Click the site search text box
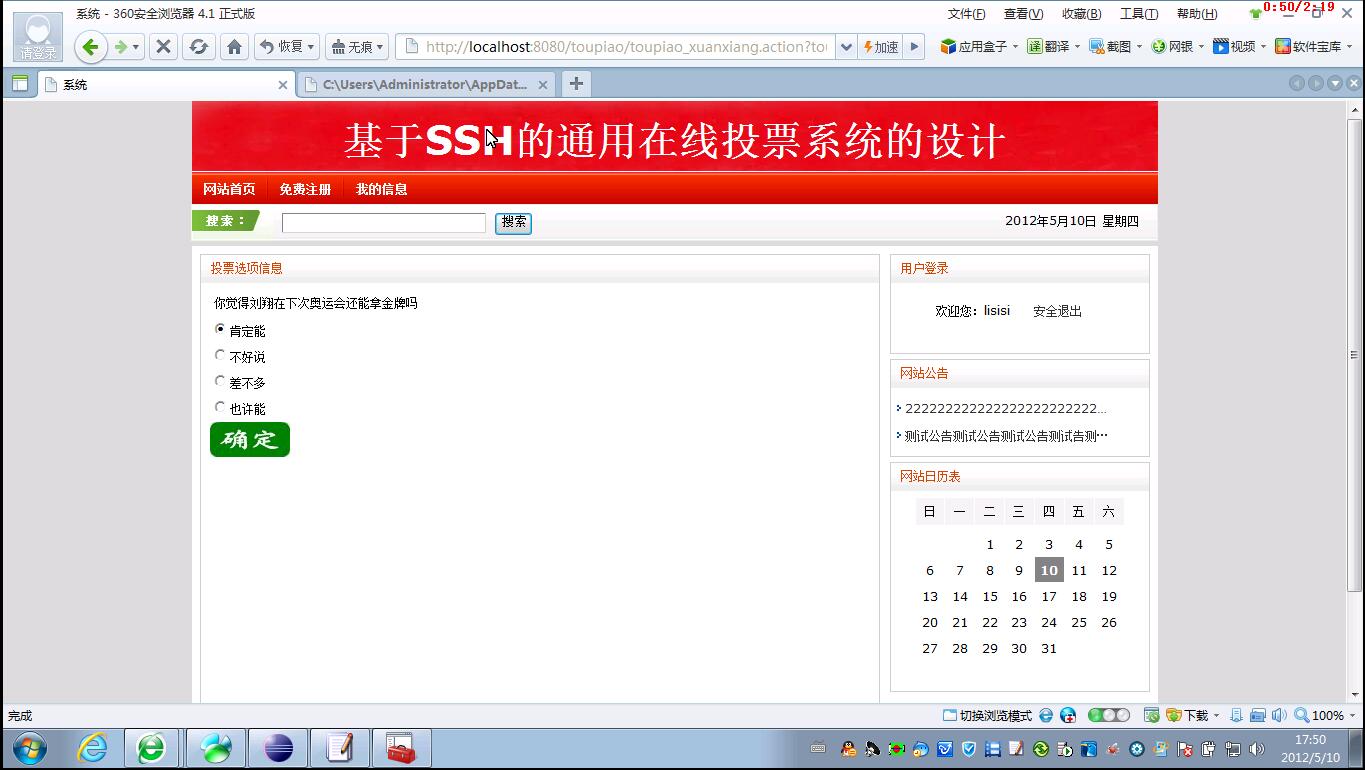 point(384,222)
